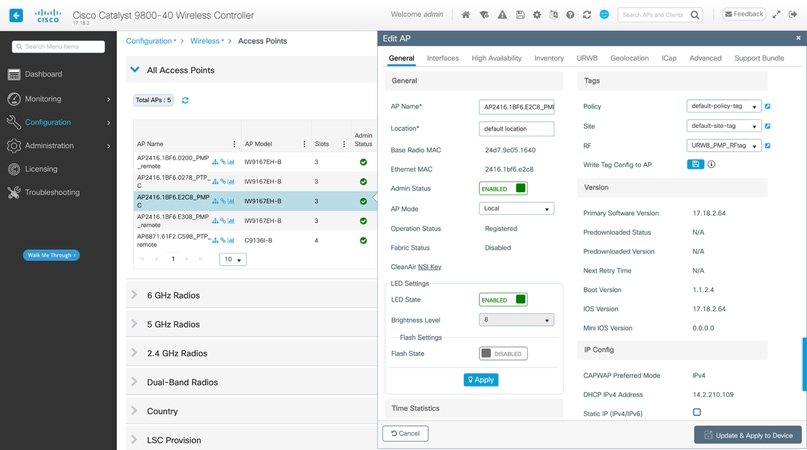Open help question mark icon

(x=570, y=15)
